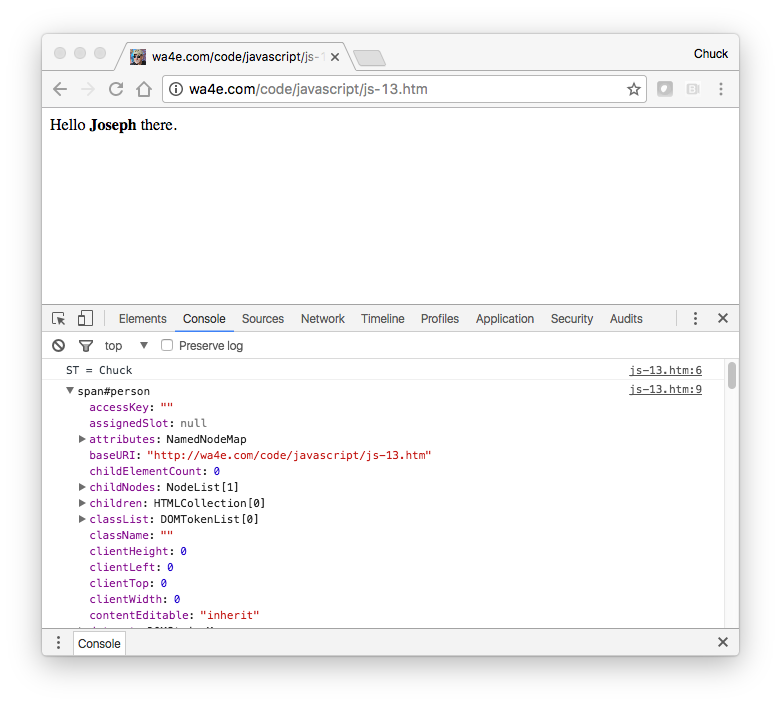
Task: Open the Security tab
Action: point(572,319)
